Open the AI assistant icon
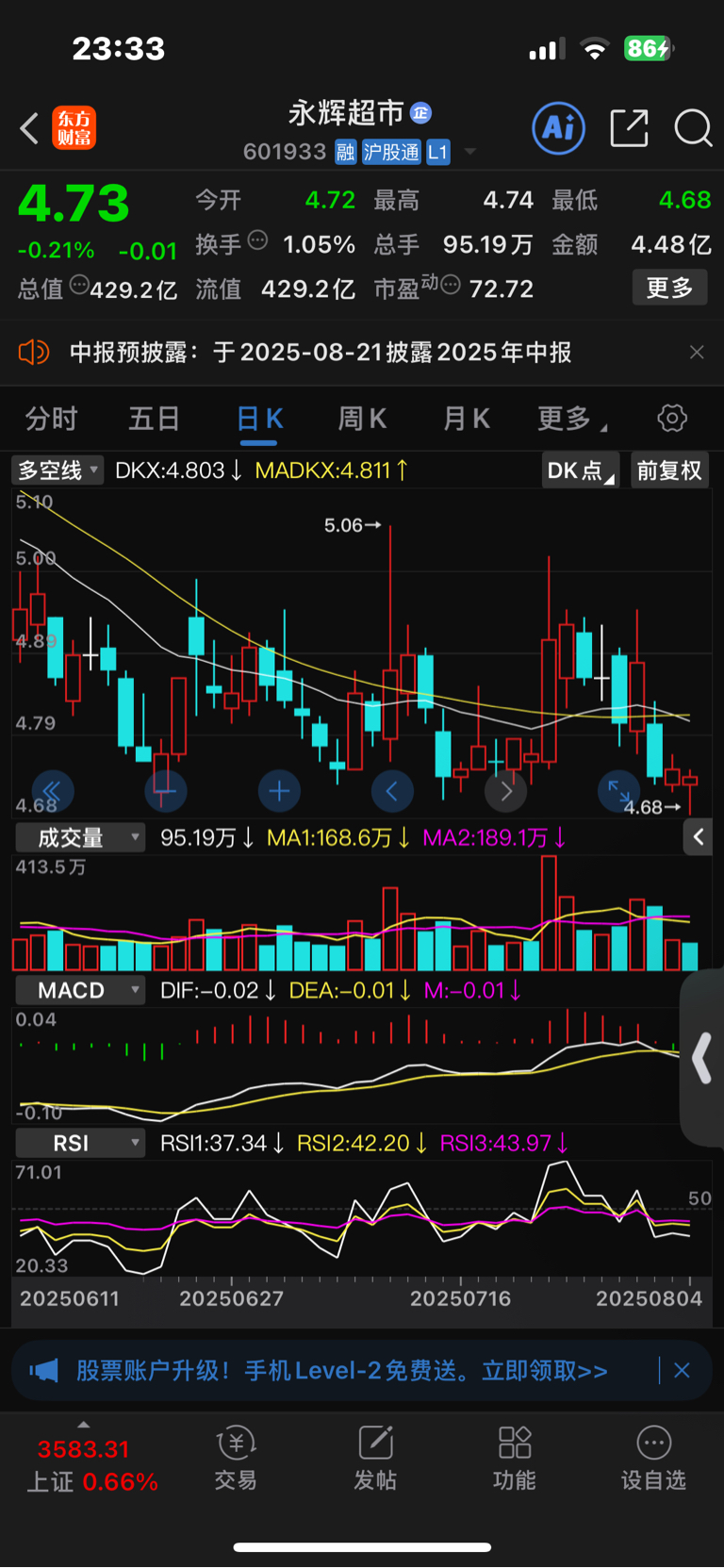Viewport: 724px width, 1568px height. 559,127
